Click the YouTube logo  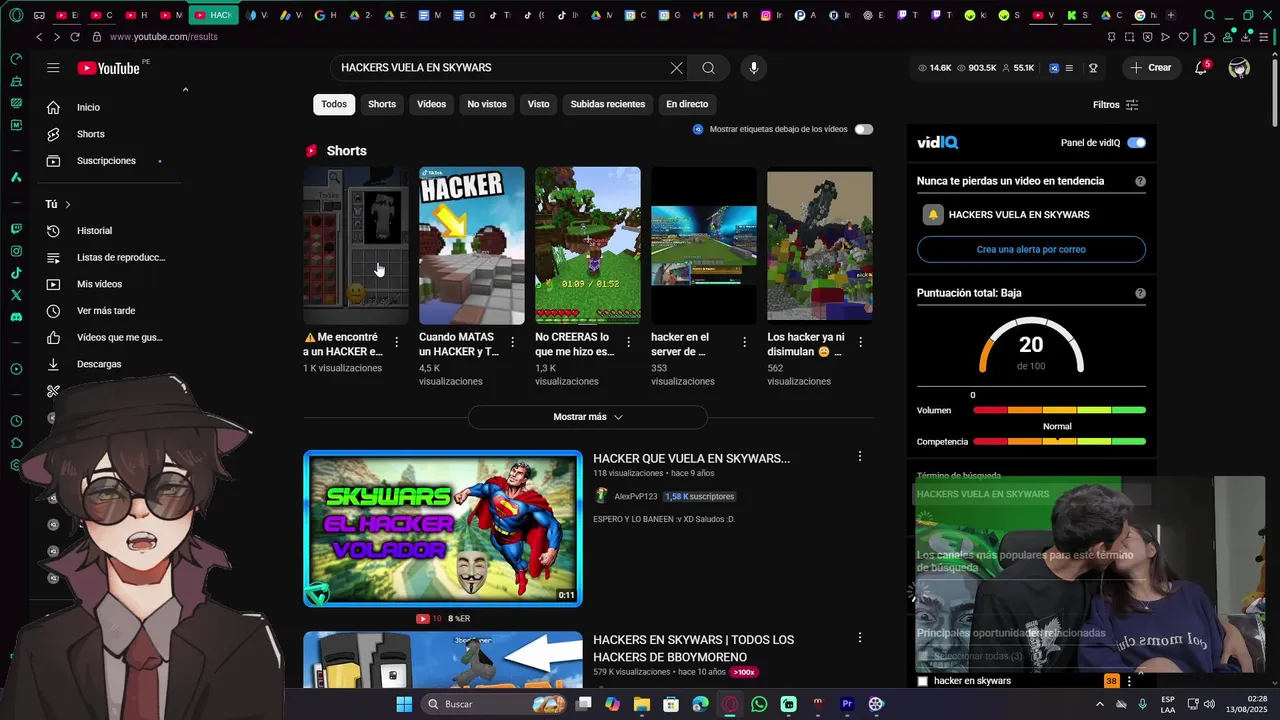[x=108, y=68]
